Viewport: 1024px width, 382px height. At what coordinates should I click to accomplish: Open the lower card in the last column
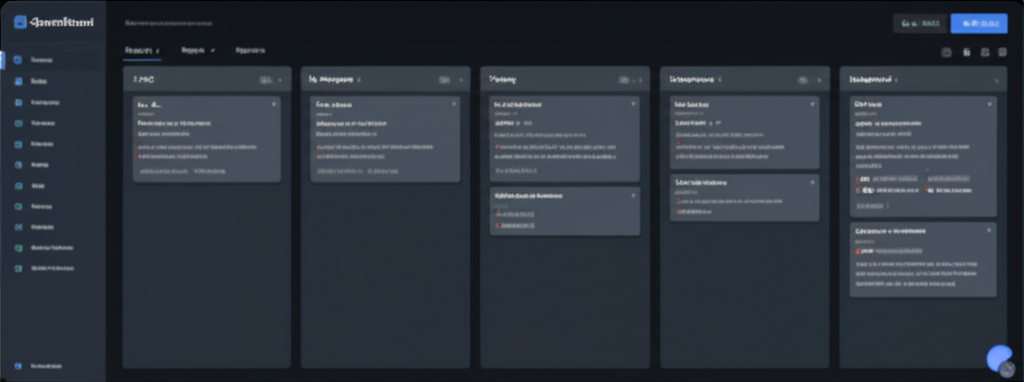923,260
